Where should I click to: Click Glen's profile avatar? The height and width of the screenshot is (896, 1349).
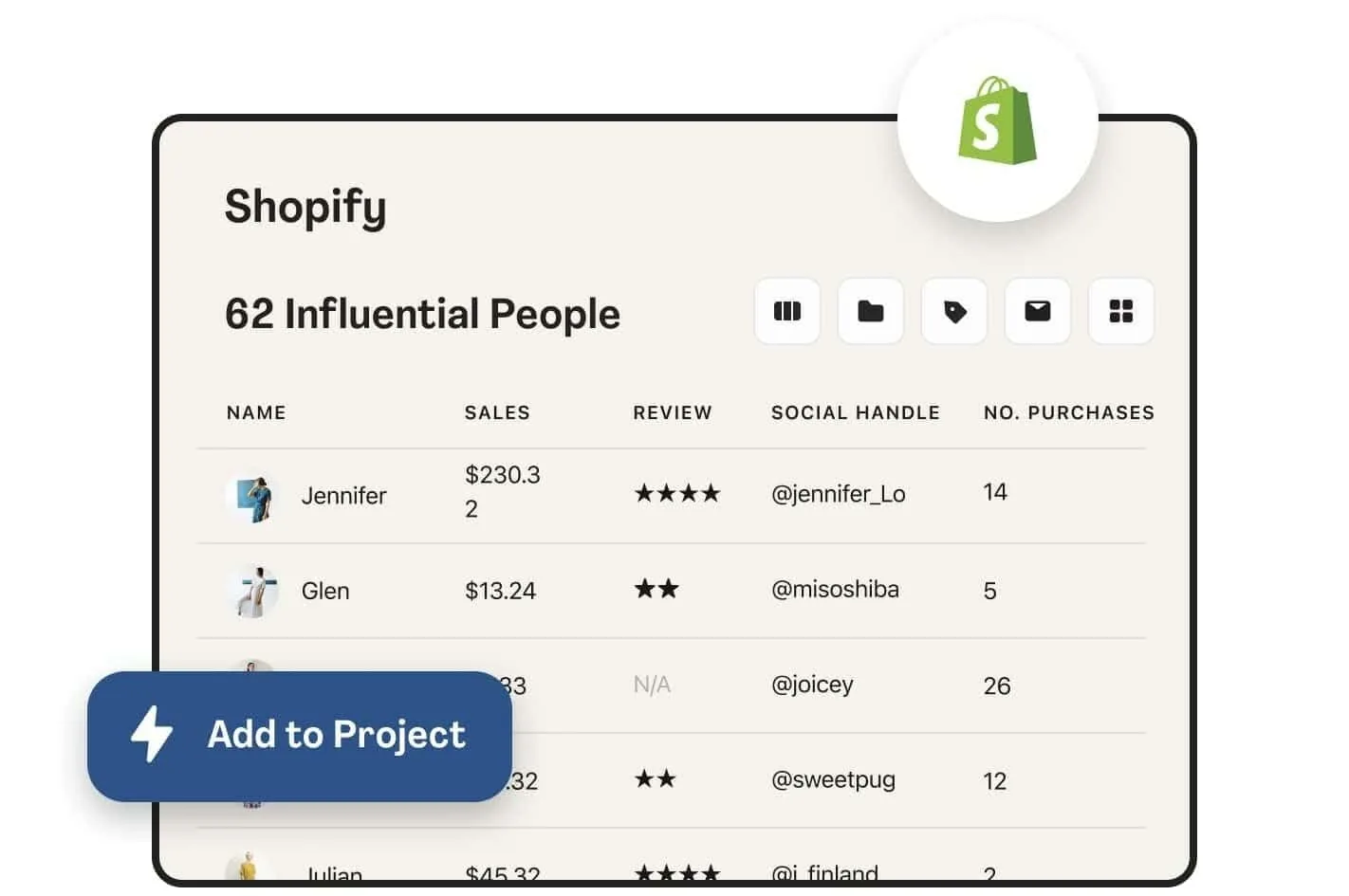(x=253, y=591)
